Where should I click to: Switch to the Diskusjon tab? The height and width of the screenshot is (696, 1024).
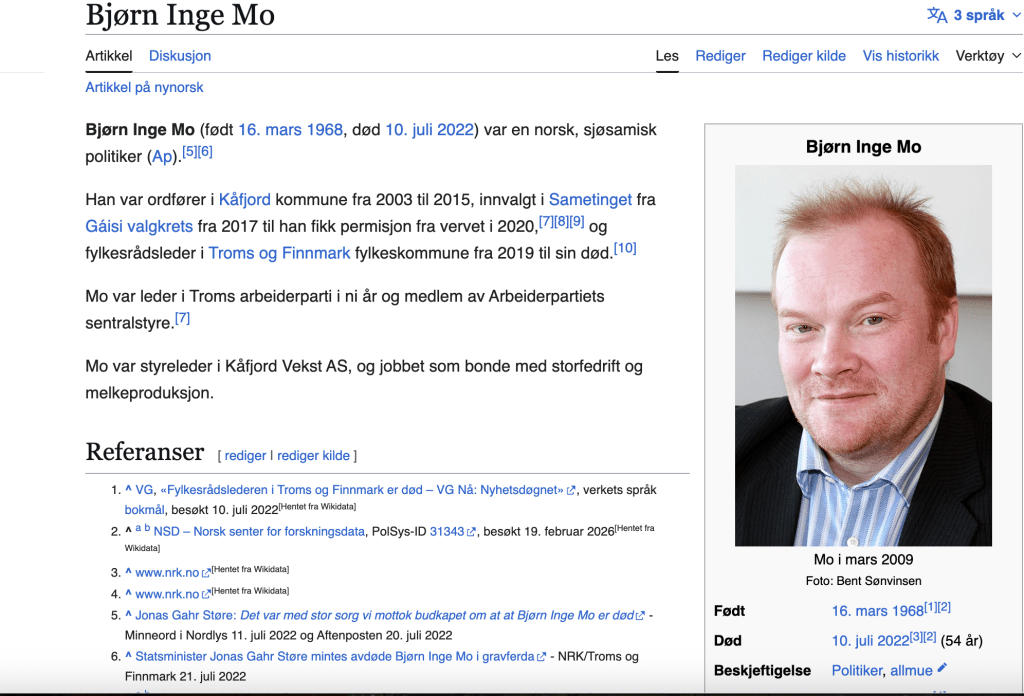(180, 56)
